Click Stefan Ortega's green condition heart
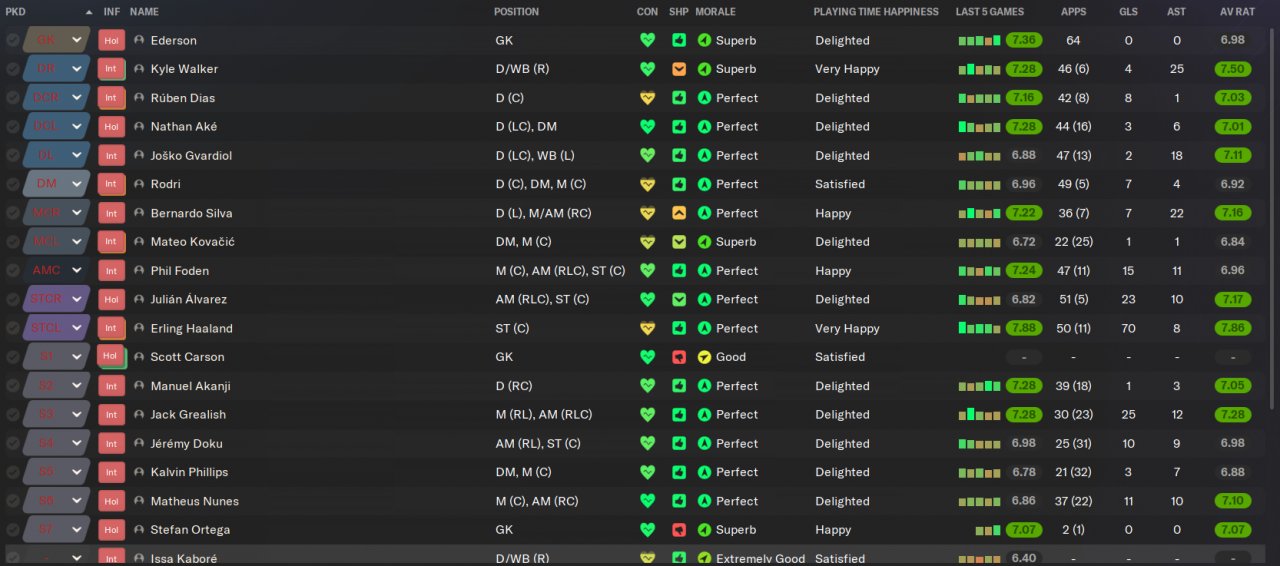The image size is (1280, 566). click(x=648, y=530)
